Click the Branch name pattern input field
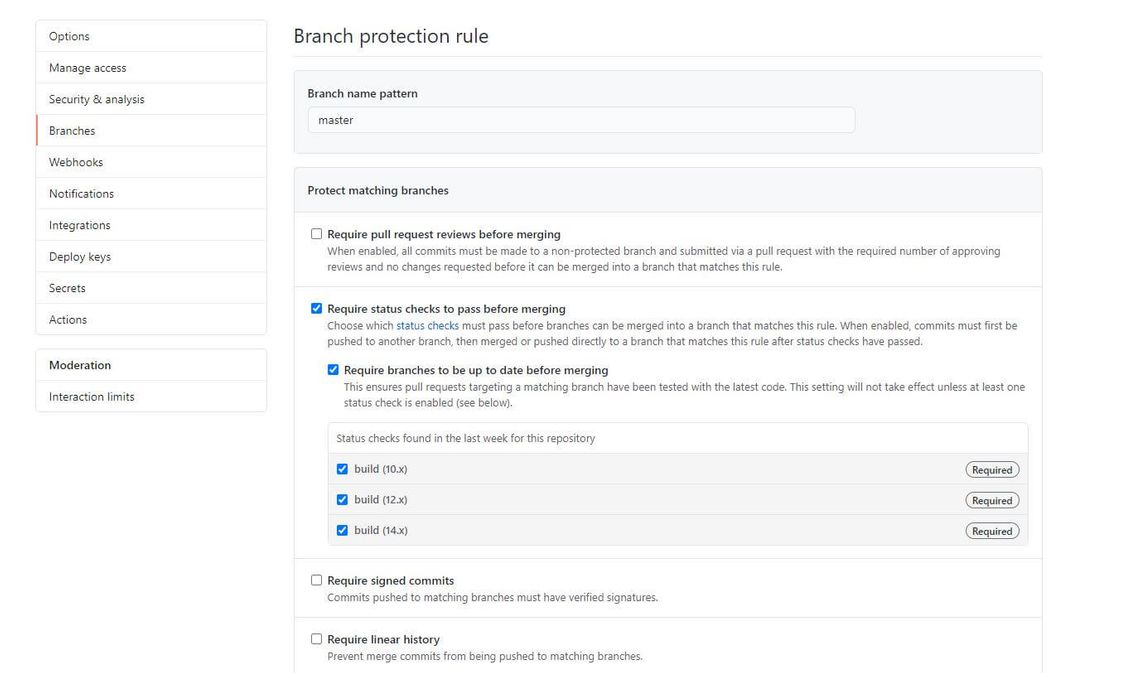Image resolution: width=1140 pixels, height=673 pixels. click(580, 119)
